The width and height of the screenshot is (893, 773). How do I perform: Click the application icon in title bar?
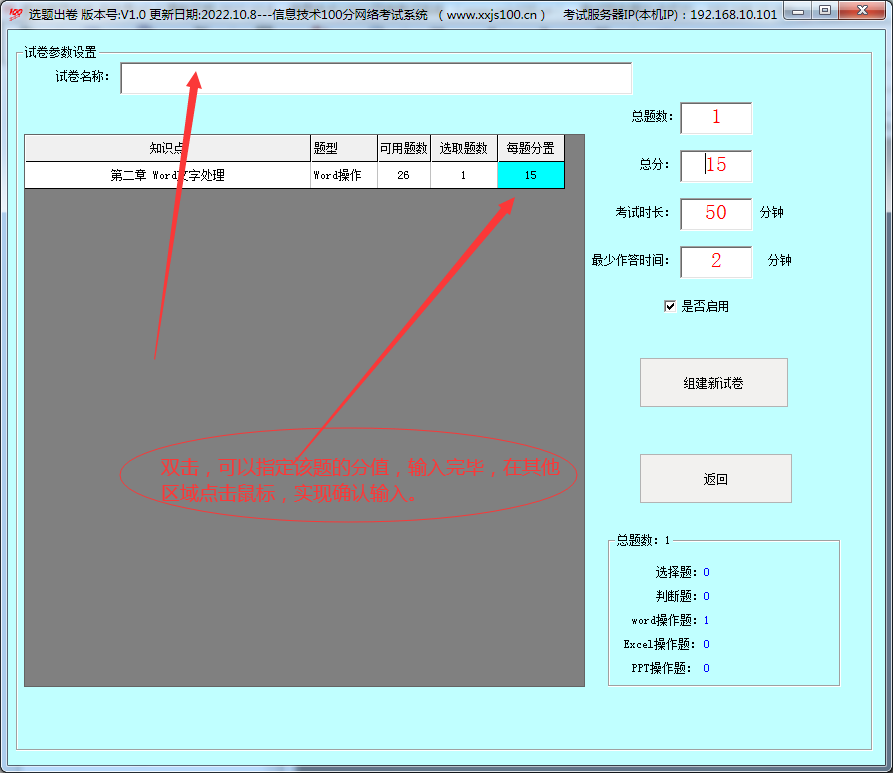tap(15, 14)
